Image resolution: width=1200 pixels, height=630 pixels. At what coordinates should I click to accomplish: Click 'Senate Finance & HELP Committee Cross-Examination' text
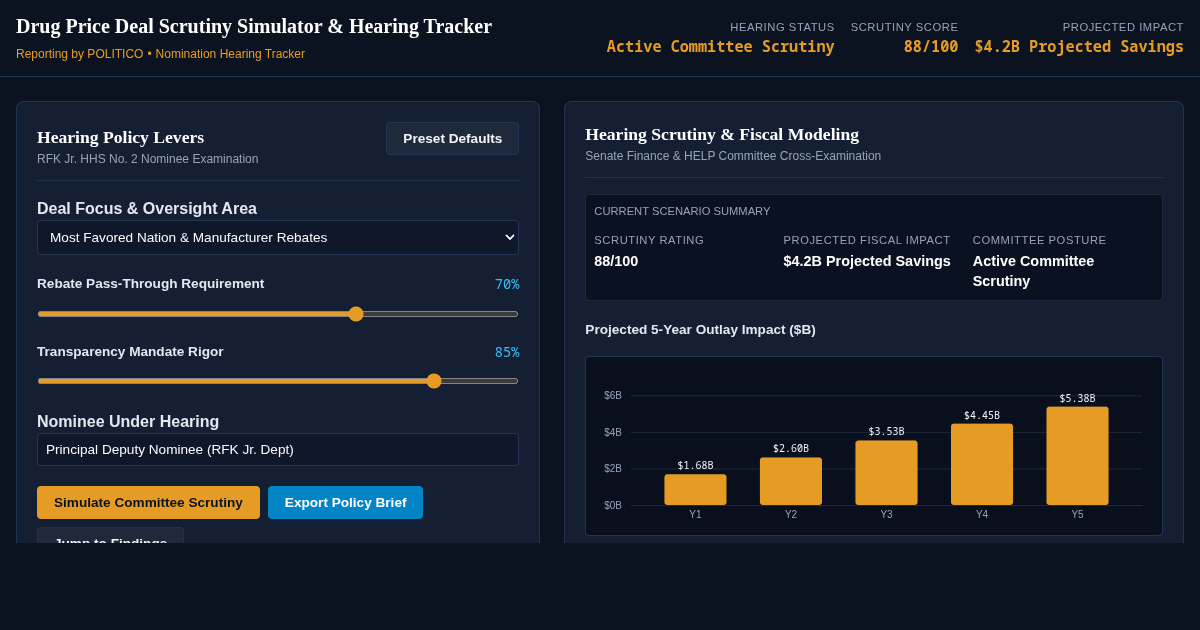(733, 156)
